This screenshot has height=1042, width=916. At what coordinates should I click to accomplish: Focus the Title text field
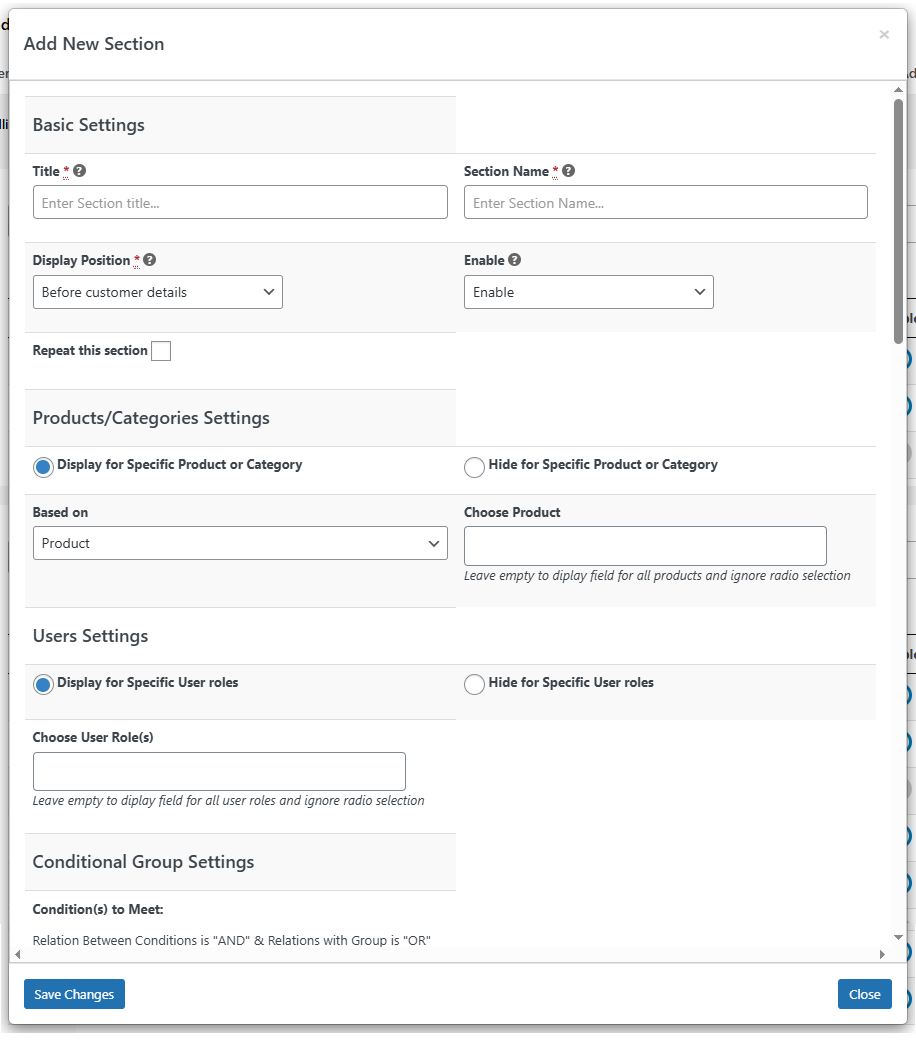pyautogui.click(x=240, y=202)
